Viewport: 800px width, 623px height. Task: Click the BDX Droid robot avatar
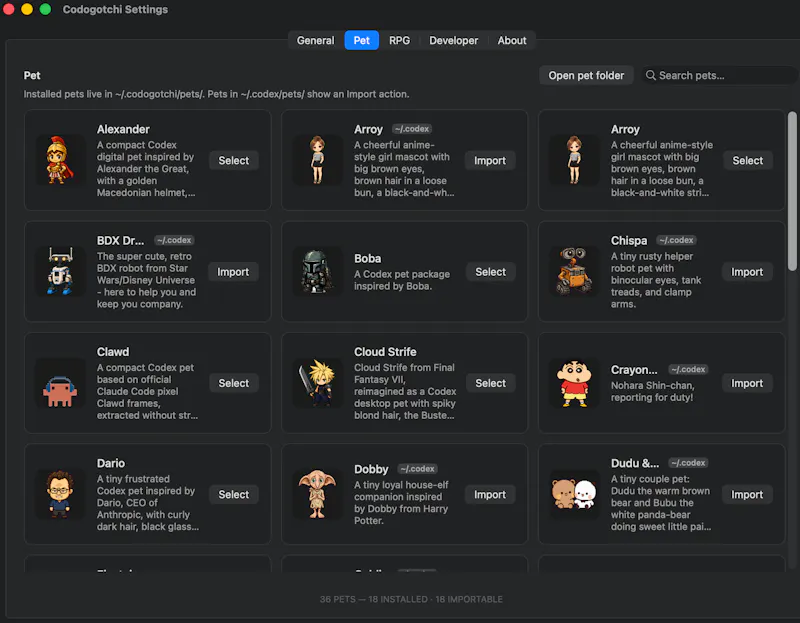tap(60, 271)
